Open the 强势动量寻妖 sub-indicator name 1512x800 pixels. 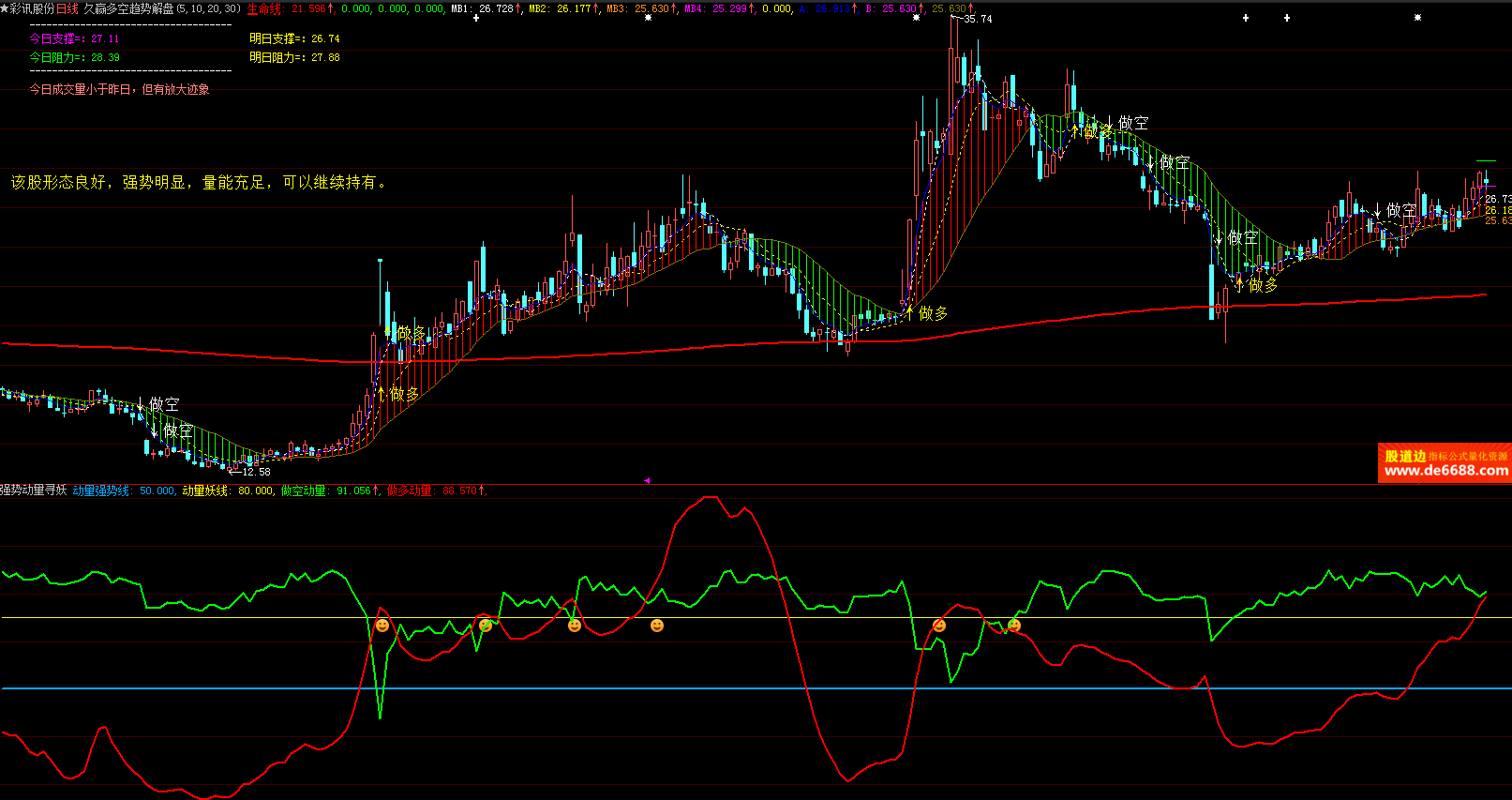(x=34, y=491)
